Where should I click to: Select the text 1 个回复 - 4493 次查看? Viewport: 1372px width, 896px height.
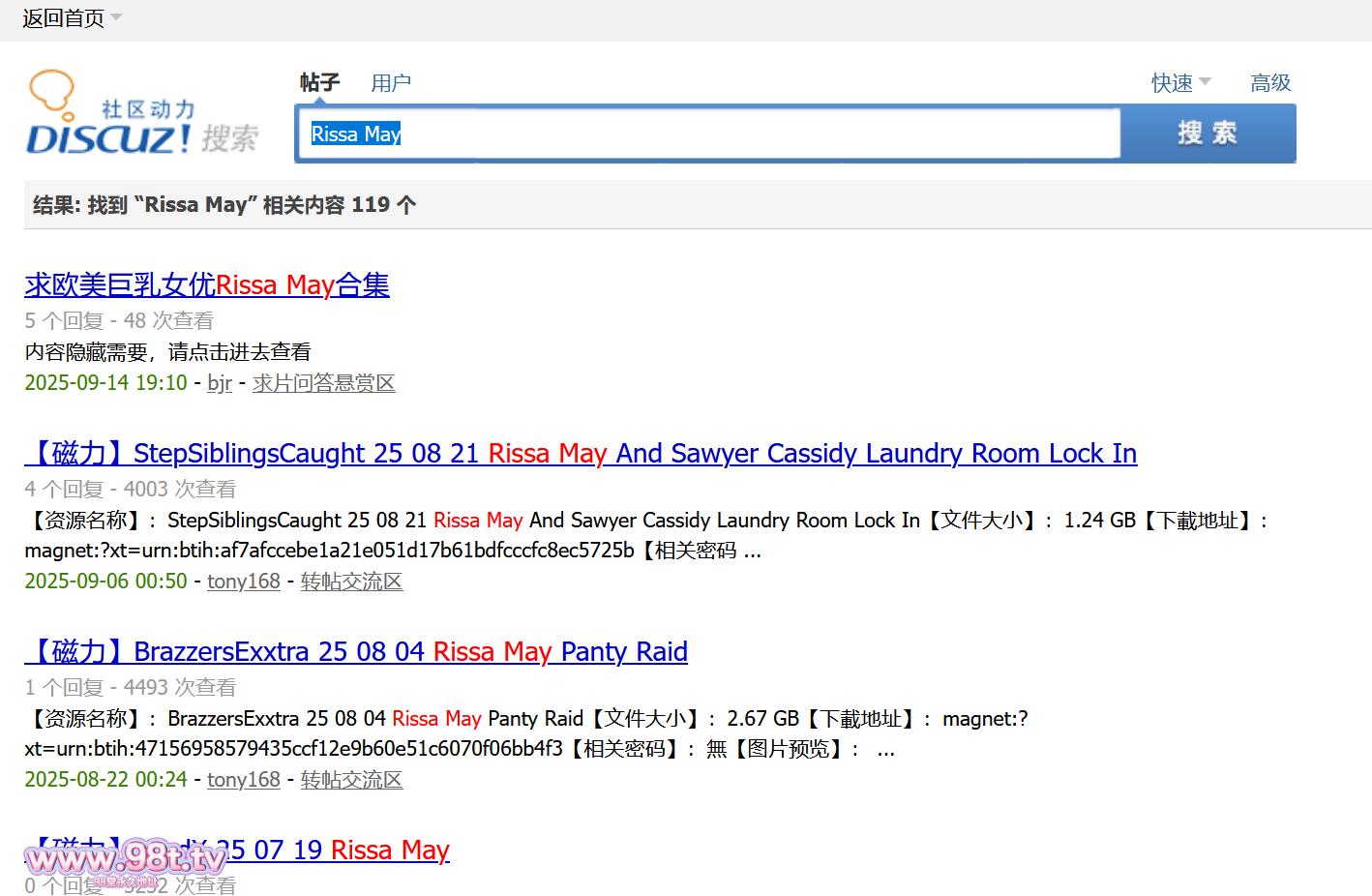pos(131,688)
